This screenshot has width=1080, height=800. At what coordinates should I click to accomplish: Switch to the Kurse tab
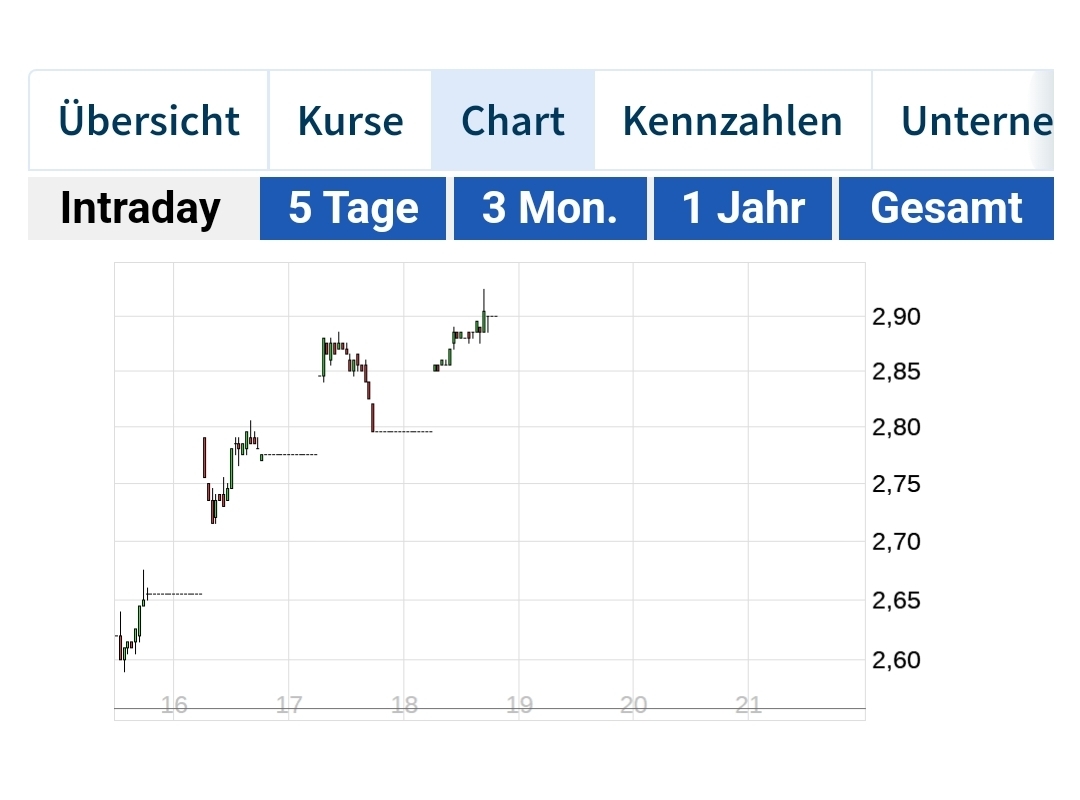coord(350,121)
